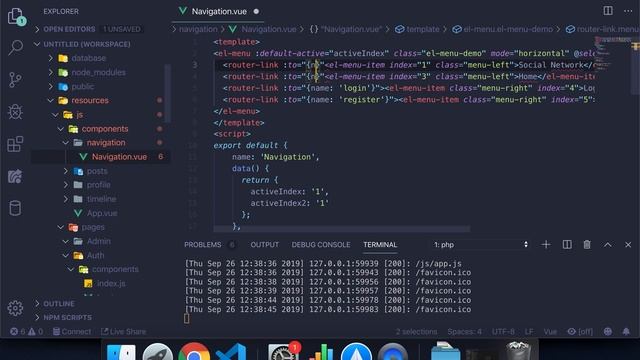Click the feedback smiley in status bar
Image resolution: width=640 pixels, height=360 pixels.
tap(608, 331)
